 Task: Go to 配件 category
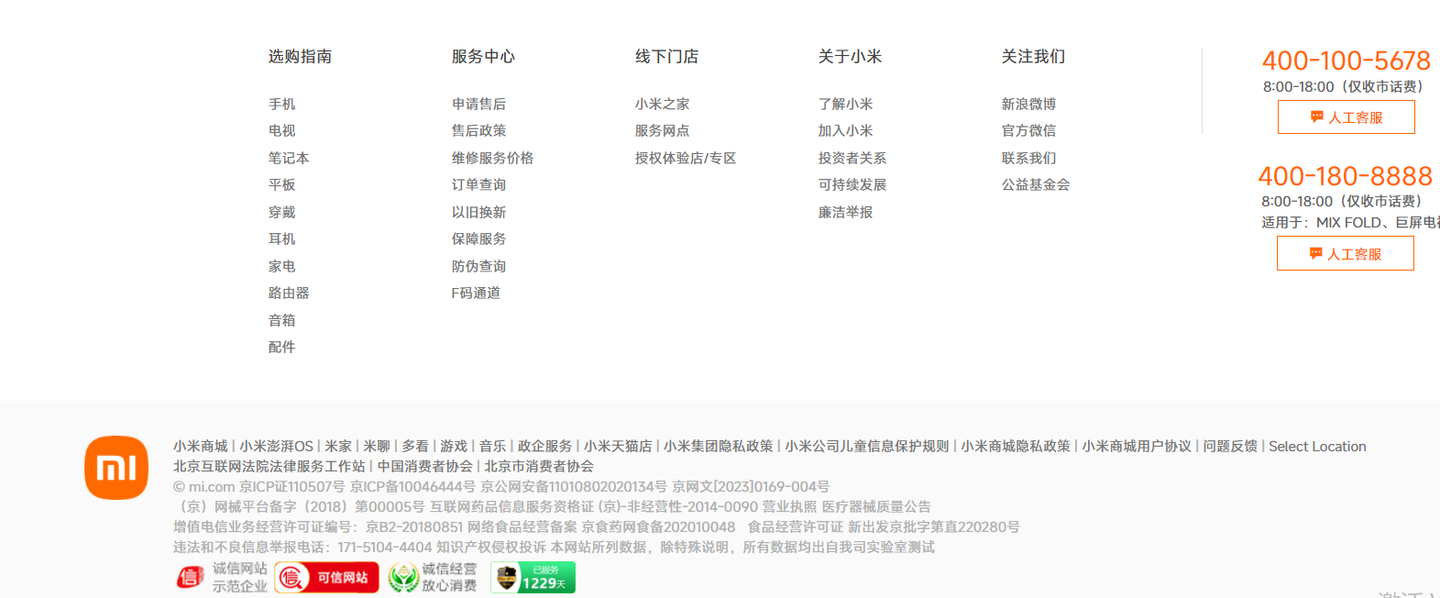(282, 347)
